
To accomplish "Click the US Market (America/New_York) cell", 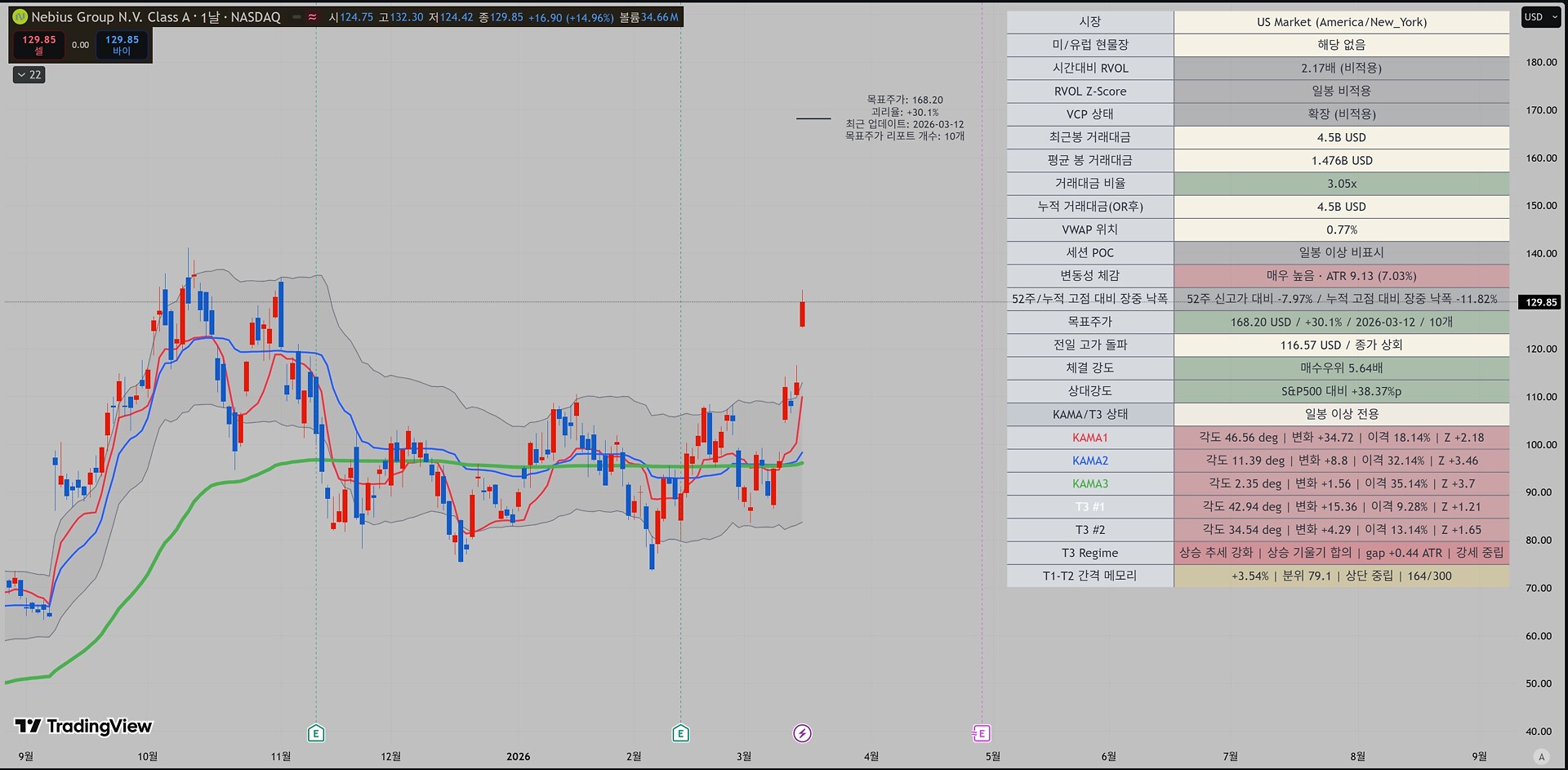I will coord(1341,22).
